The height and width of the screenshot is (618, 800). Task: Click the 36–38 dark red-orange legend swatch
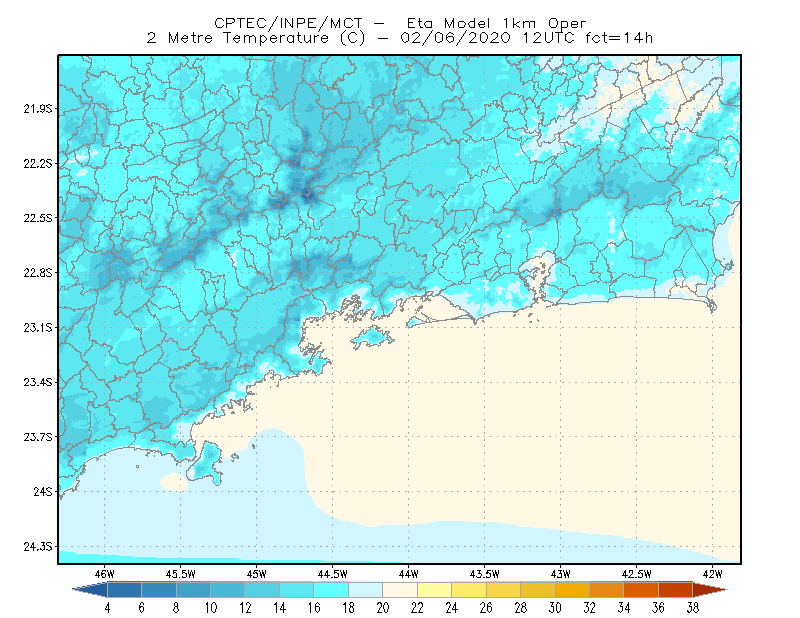coord(676,590)
